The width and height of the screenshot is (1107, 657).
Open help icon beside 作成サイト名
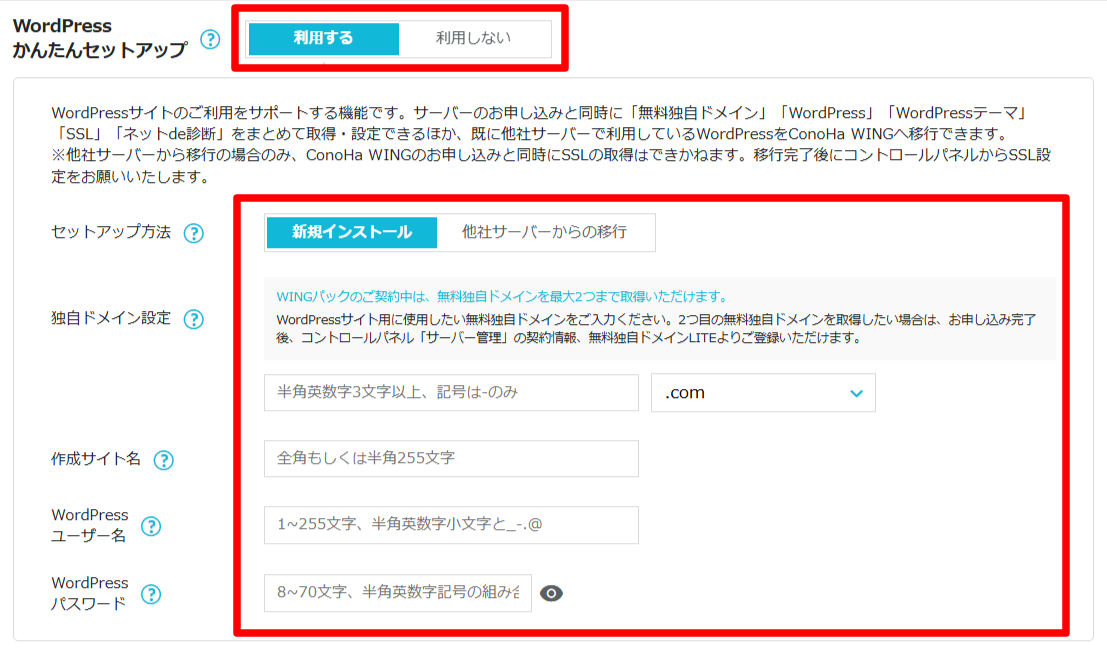[x=164, y=460]
